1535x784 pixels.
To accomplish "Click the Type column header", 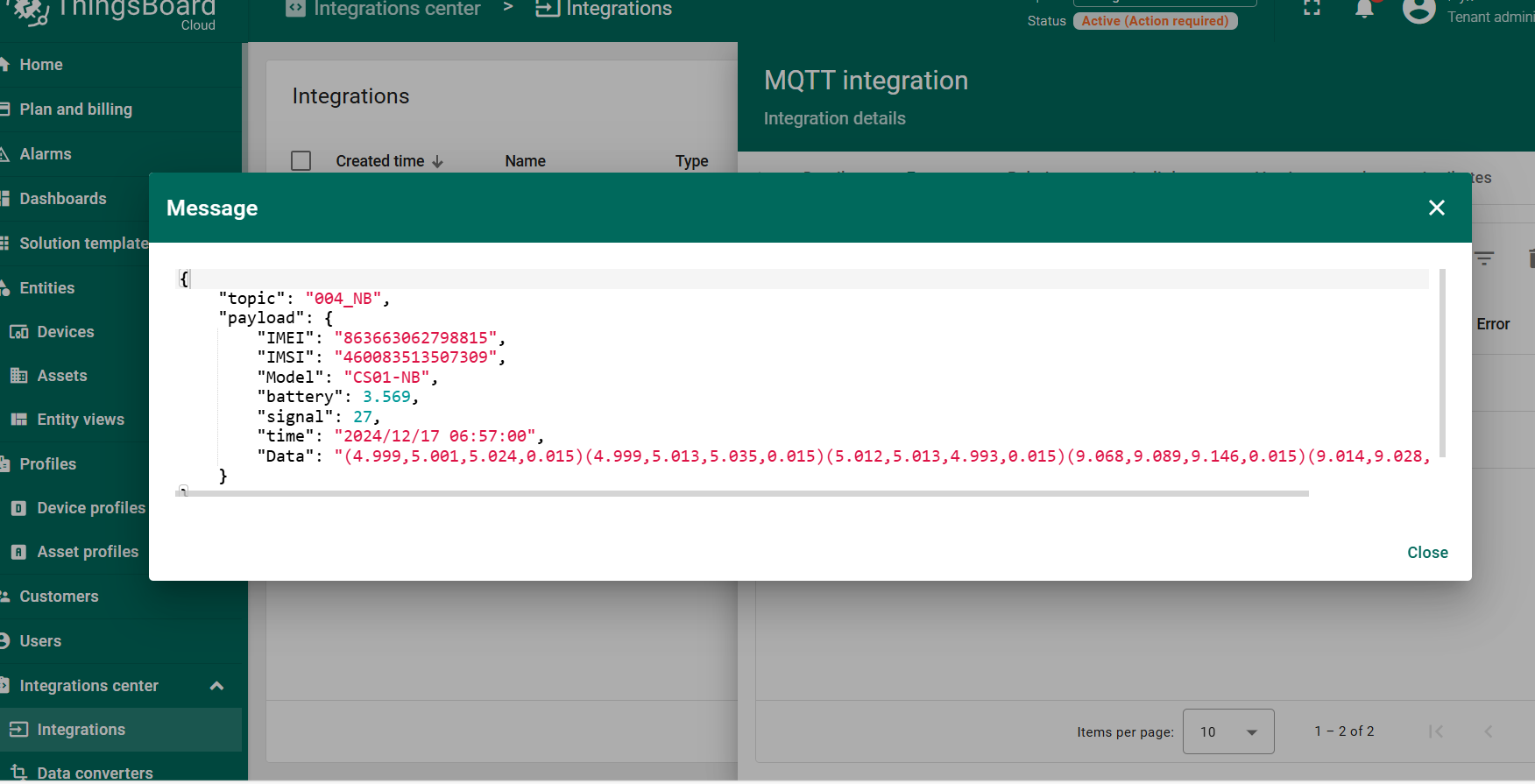I will (691, 161).
